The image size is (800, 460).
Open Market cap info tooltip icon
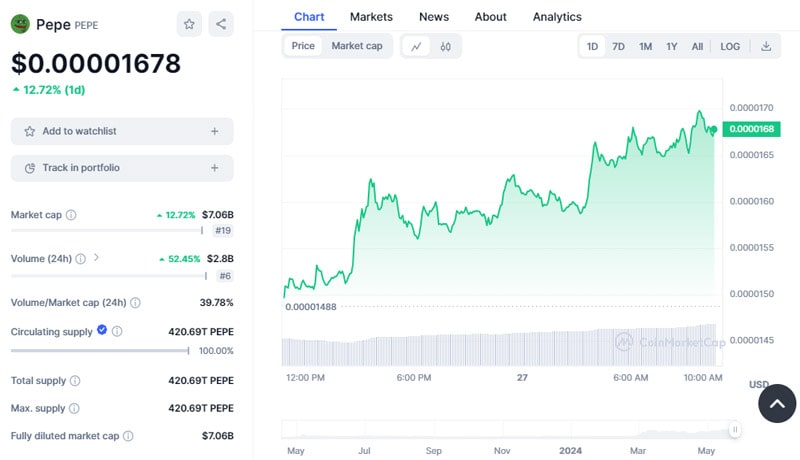point(71,215)
